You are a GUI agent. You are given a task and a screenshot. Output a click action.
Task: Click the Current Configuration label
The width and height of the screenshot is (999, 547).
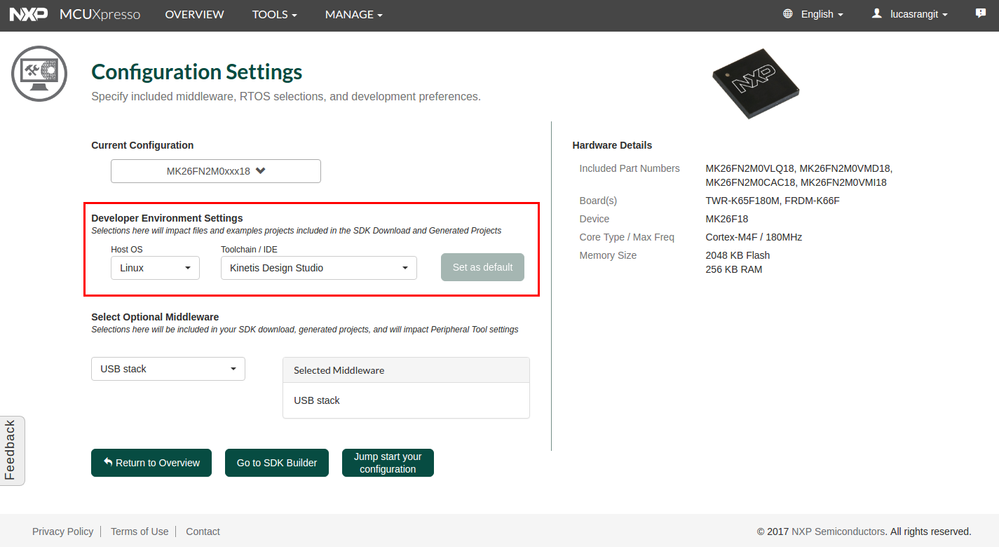pyautogui.click(x=142, y=145)
